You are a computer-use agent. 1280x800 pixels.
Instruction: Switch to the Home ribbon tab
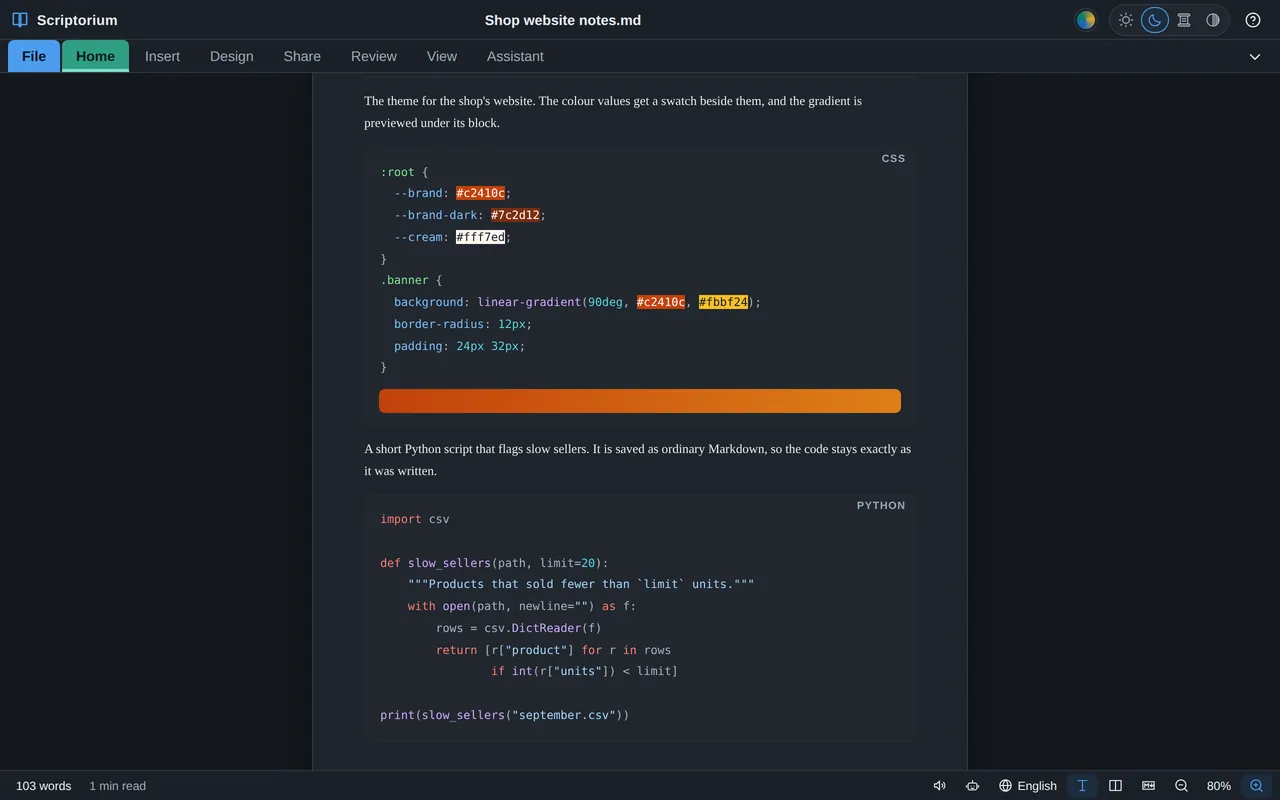95,56
